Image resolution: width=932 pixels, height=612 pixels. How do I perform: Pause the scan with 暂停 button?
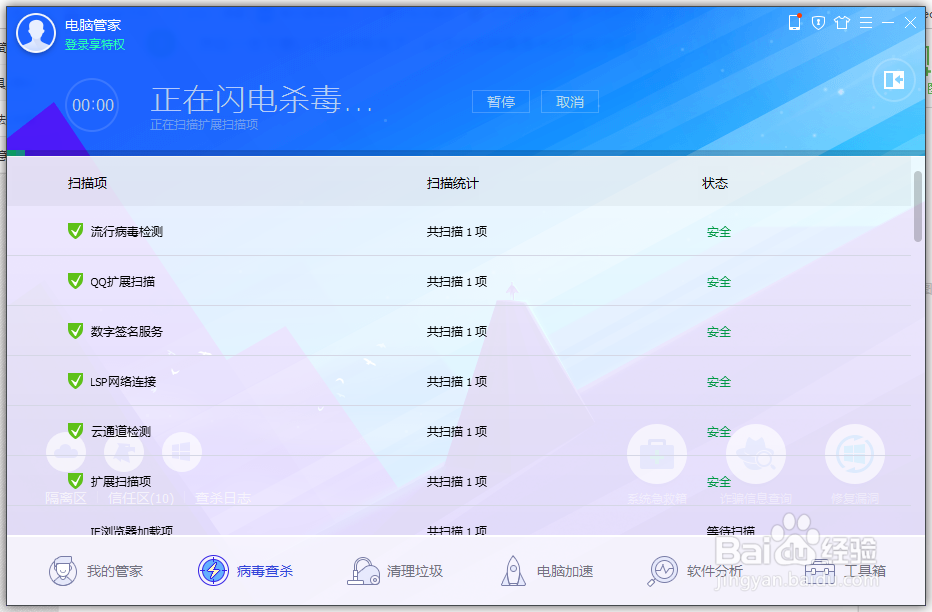pos(500,102)
